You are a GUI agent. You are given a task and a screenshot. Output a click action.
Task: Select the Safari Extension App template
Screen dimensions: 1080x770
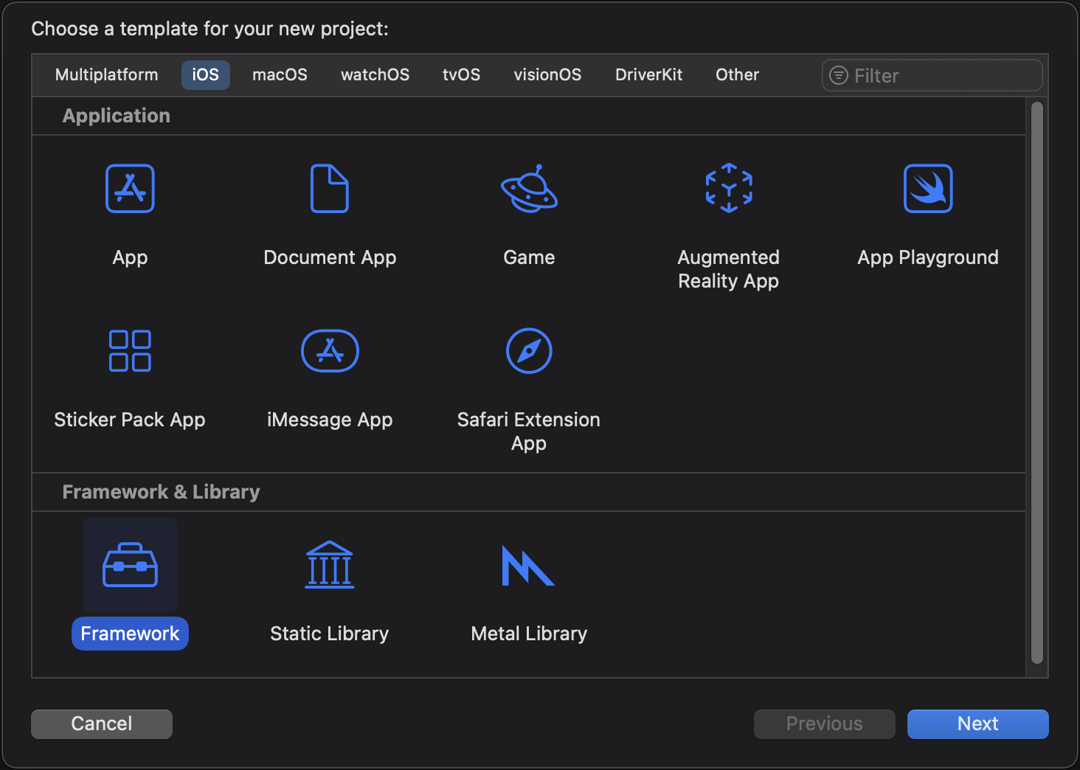(528, 351)
